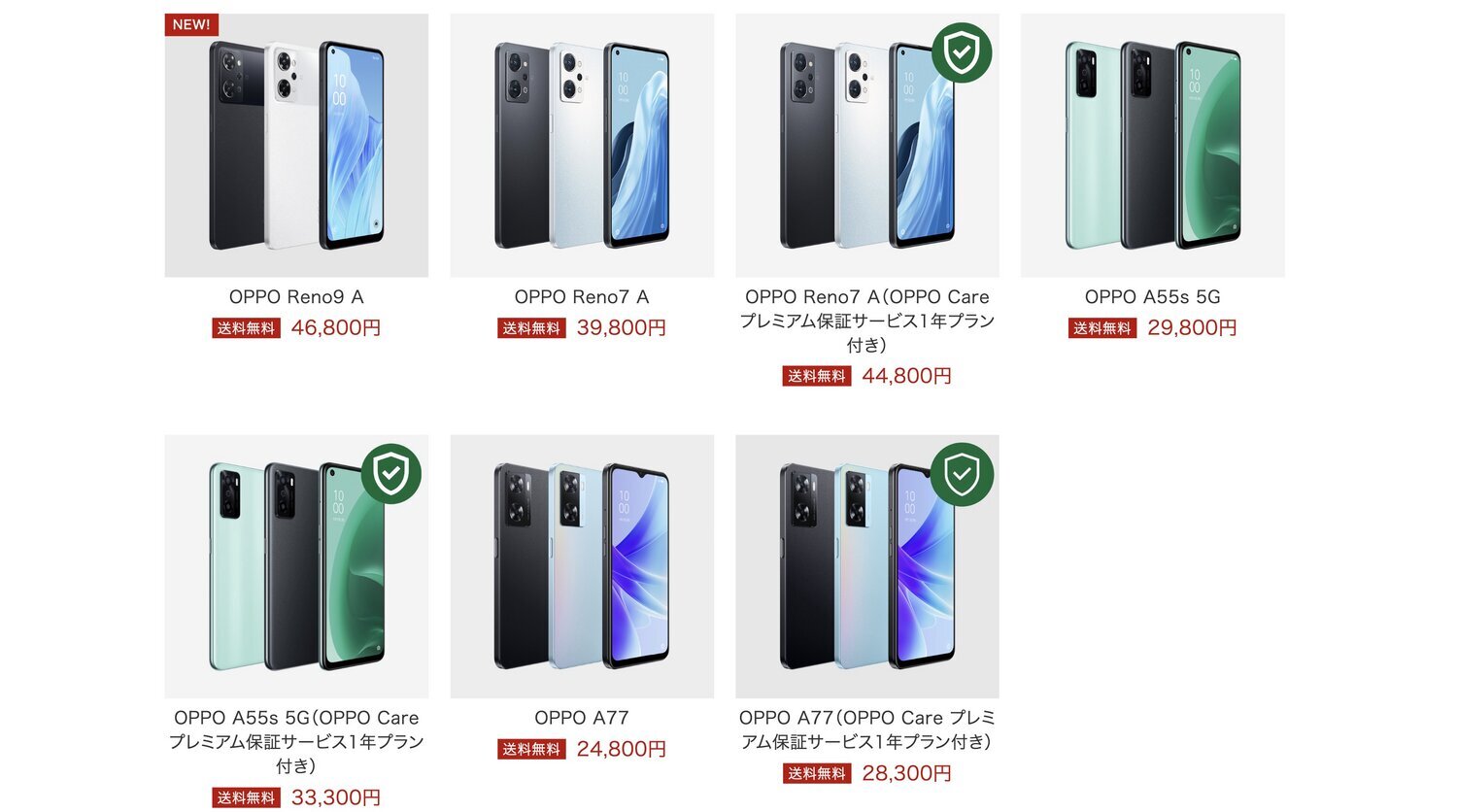Click the 46,800円 price of Reno9 A
Viewport: 1457px width, 812px height.
click(336, 328)
